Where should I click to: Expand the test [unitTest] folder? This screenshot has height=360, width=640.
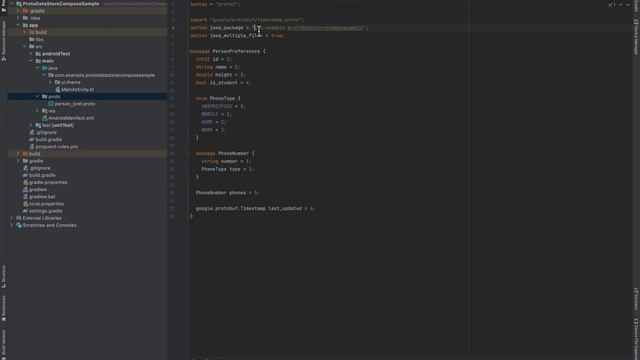point(31,125)
